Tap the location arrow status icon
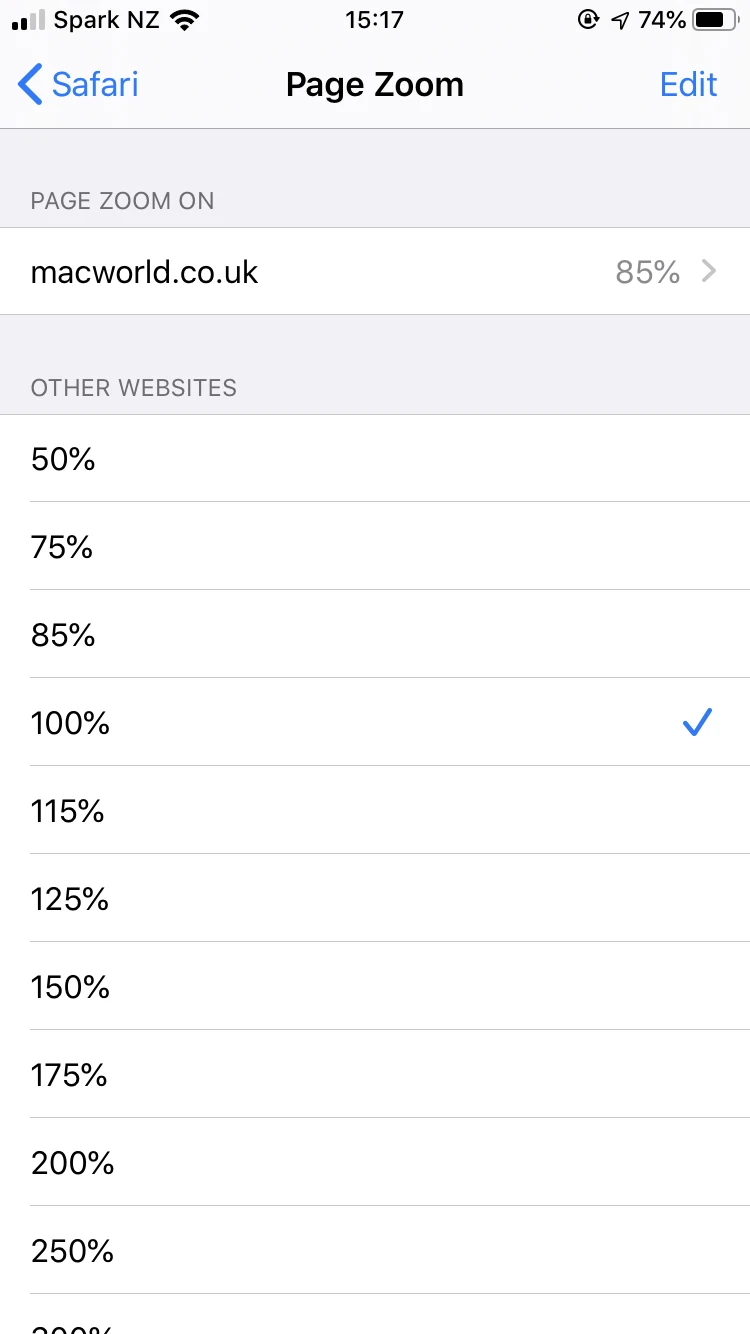 (620, 20)
